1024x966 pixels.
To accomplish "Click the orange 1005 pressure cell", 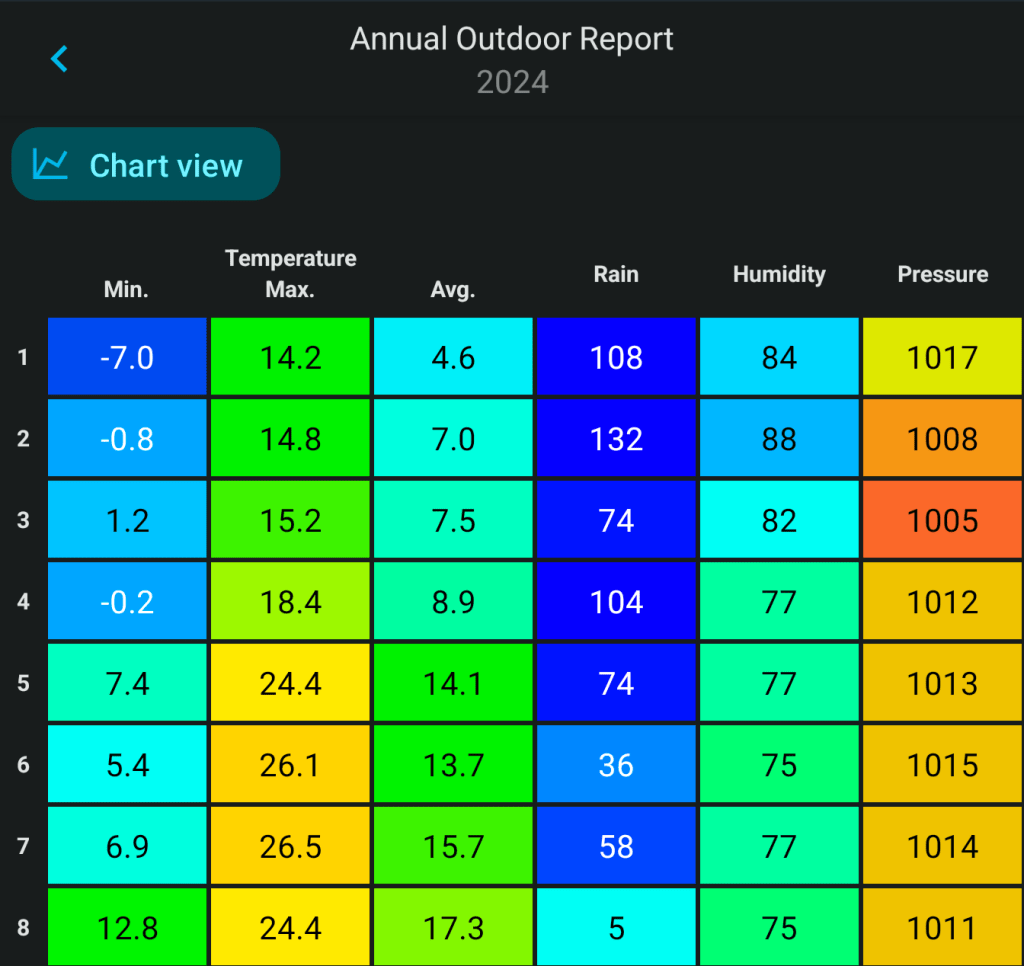I will (x=942, y=520).
